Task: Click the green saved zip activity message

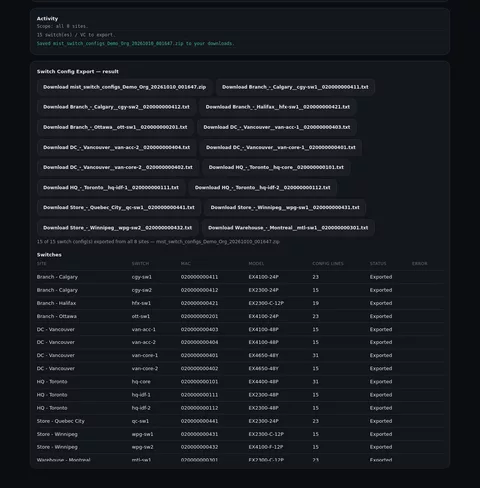Action: point(135,43)
